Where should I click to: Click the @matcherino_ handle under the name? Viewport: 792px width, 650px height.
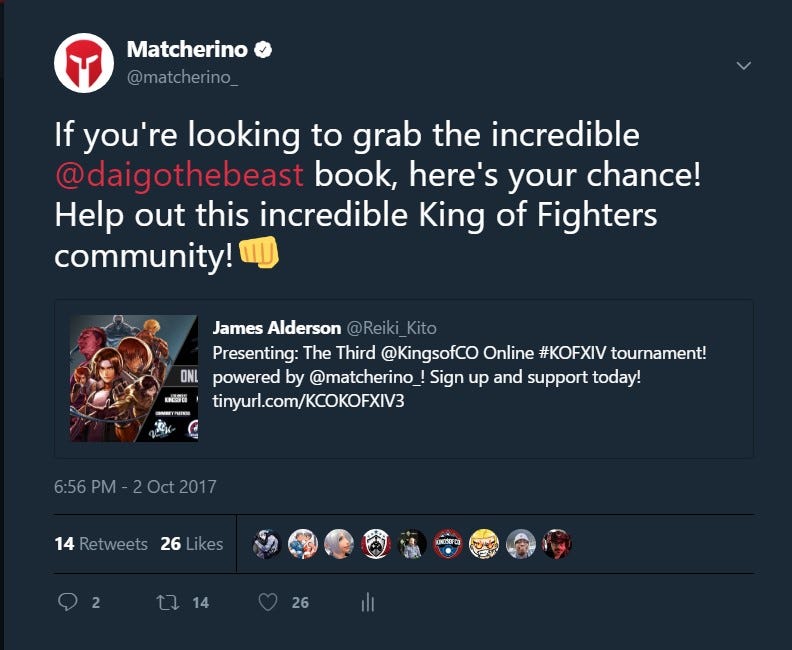(182, 77)
